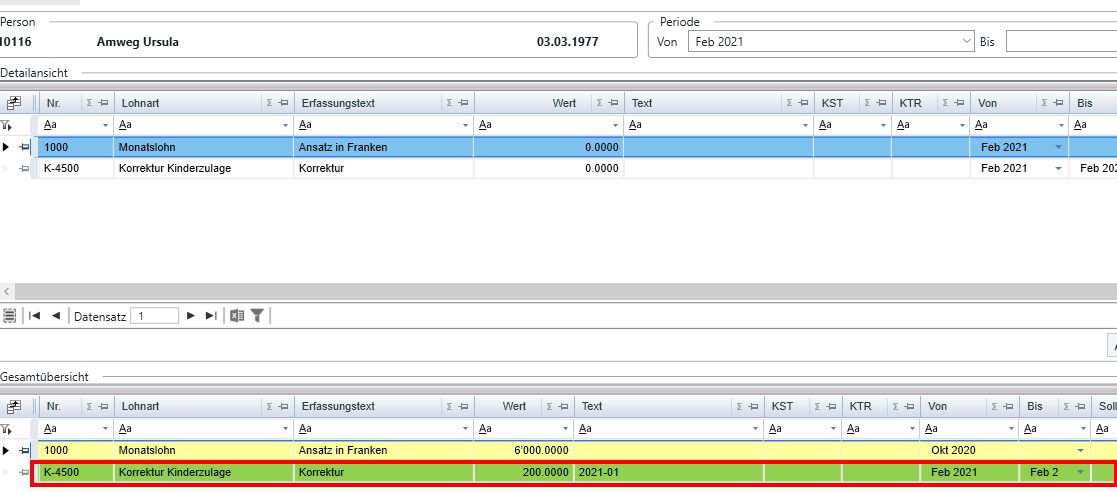Click the sigma icon in Detailansicht KST column
The height and width of the screenshot is (492, 1117).
(868, 103)
